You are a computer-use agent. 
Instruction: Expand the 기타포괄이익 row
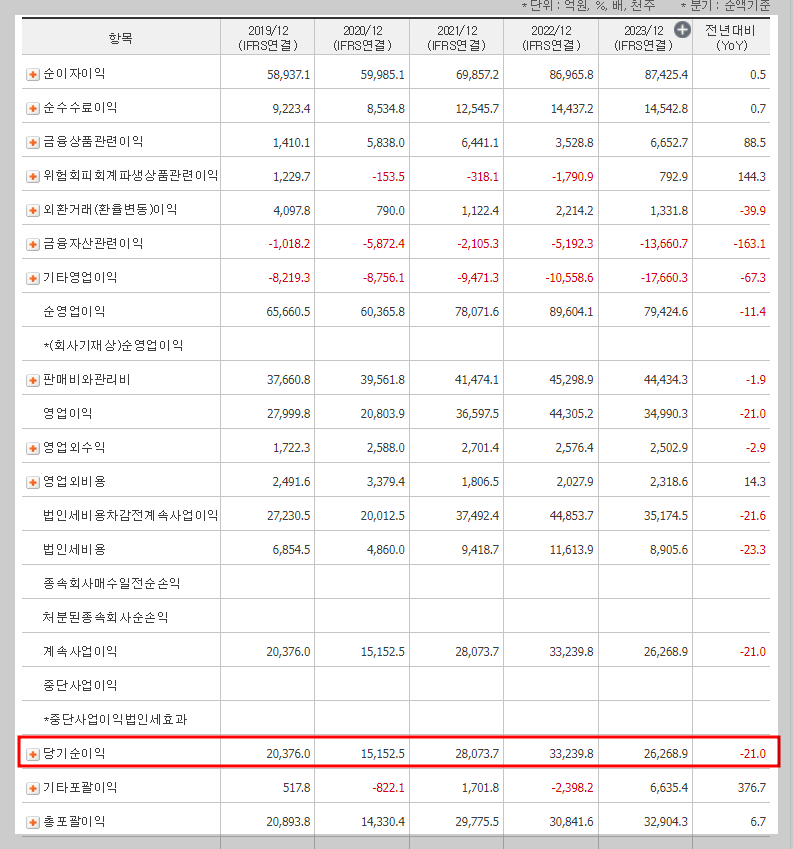point(32,788)
